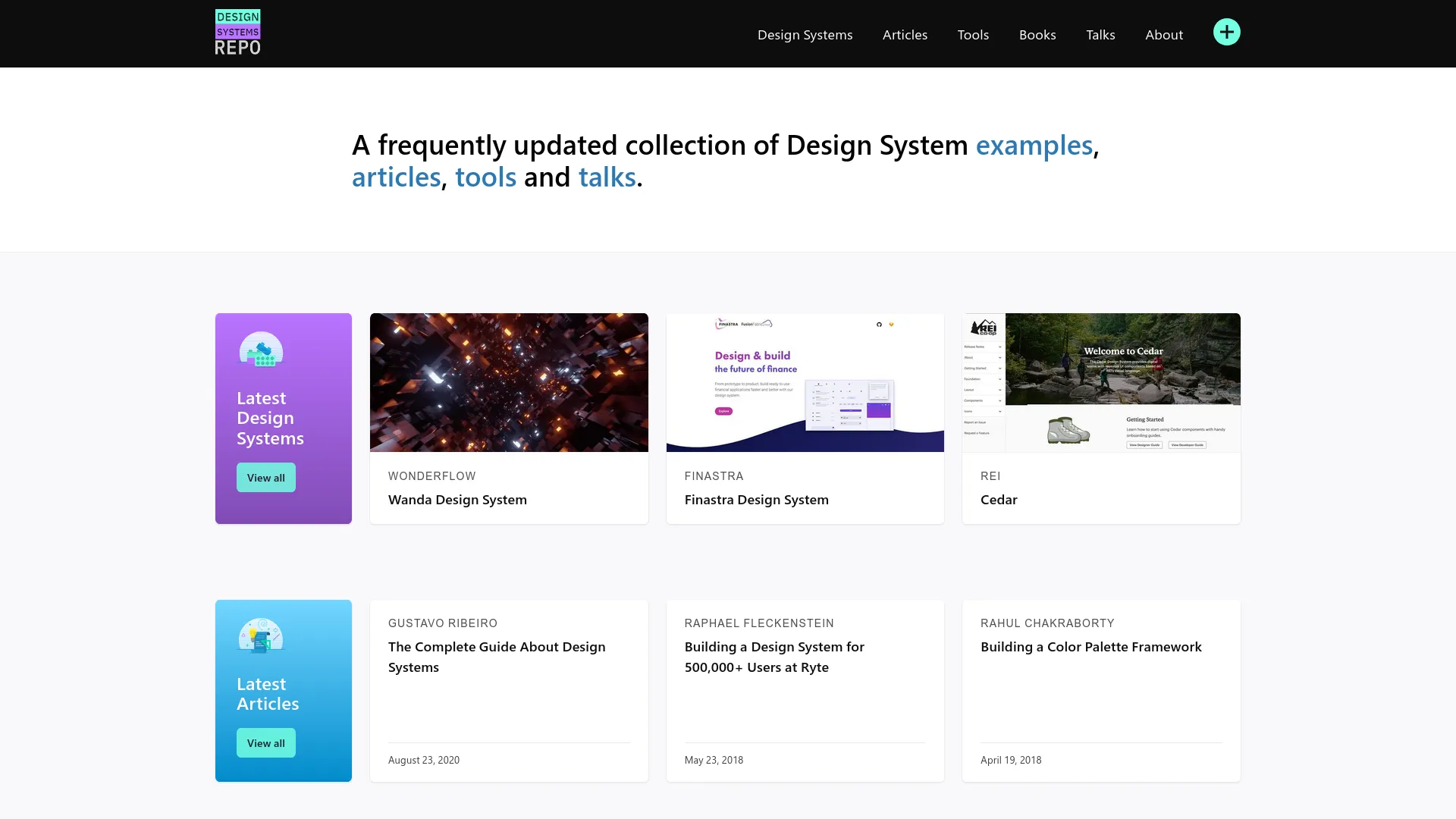Follow the 'talks' link in the headline
Viewport: 1456px width, 819px height.
coord(607,177)
